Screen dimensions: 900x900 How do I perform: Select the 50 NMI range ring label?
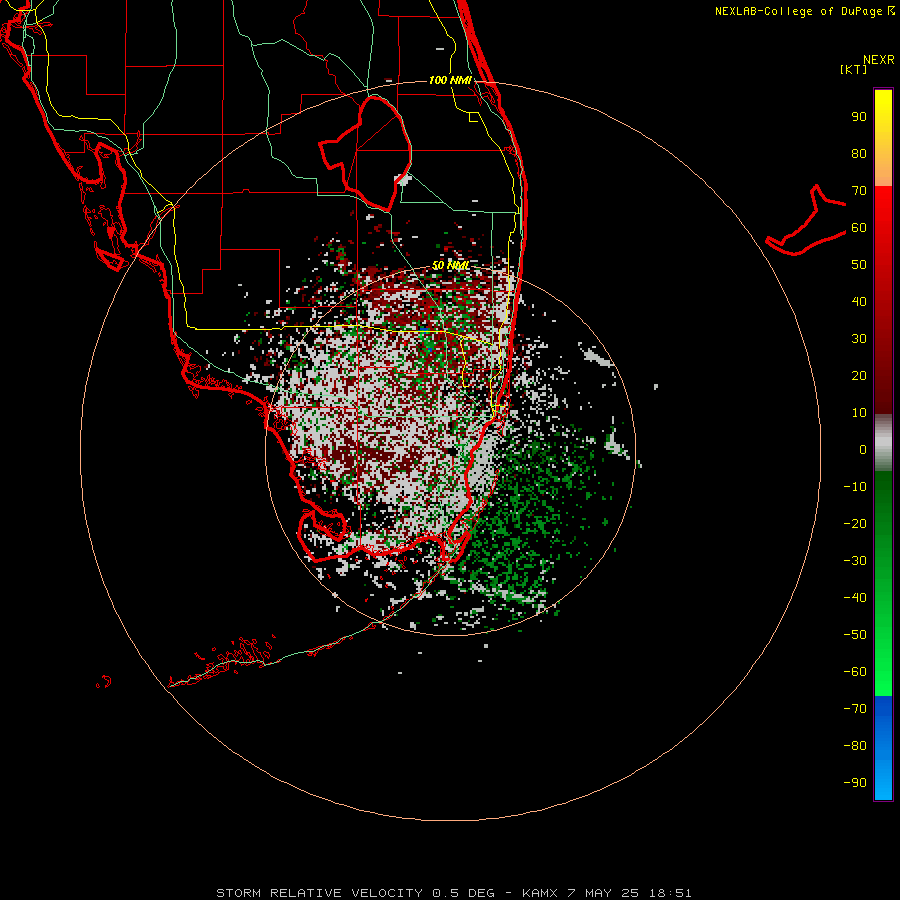tap(451, 265)
